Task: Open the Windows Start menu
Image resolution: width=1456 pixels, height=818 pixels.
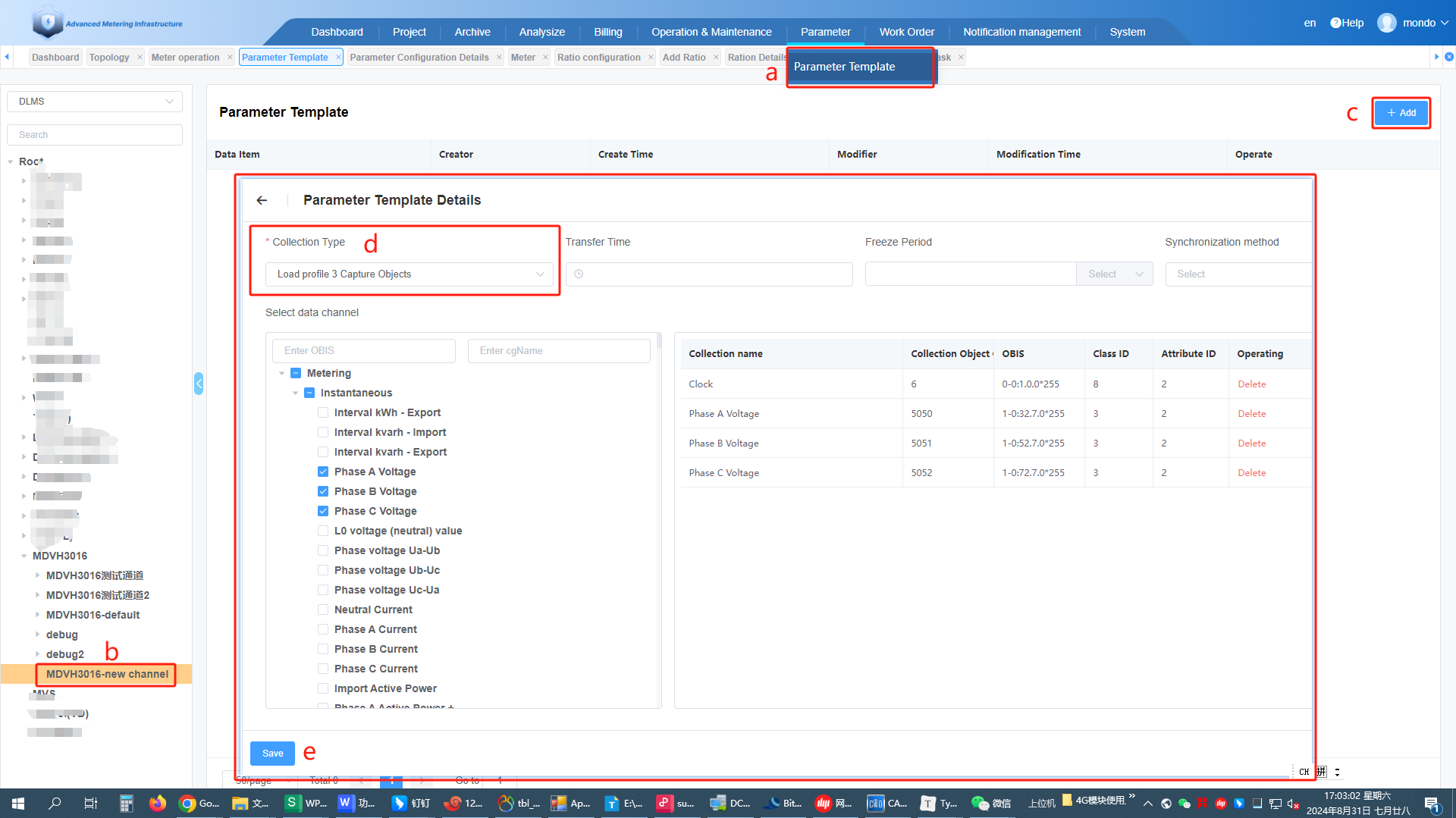Action: [18, 803]
